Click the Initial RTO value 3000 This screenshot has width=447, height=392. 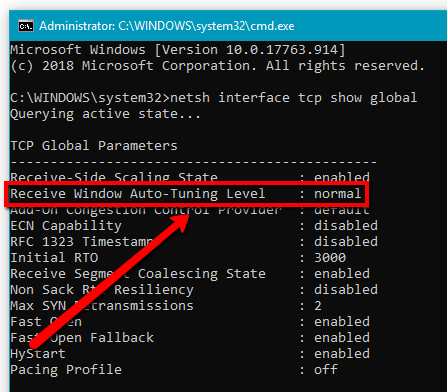330,258
